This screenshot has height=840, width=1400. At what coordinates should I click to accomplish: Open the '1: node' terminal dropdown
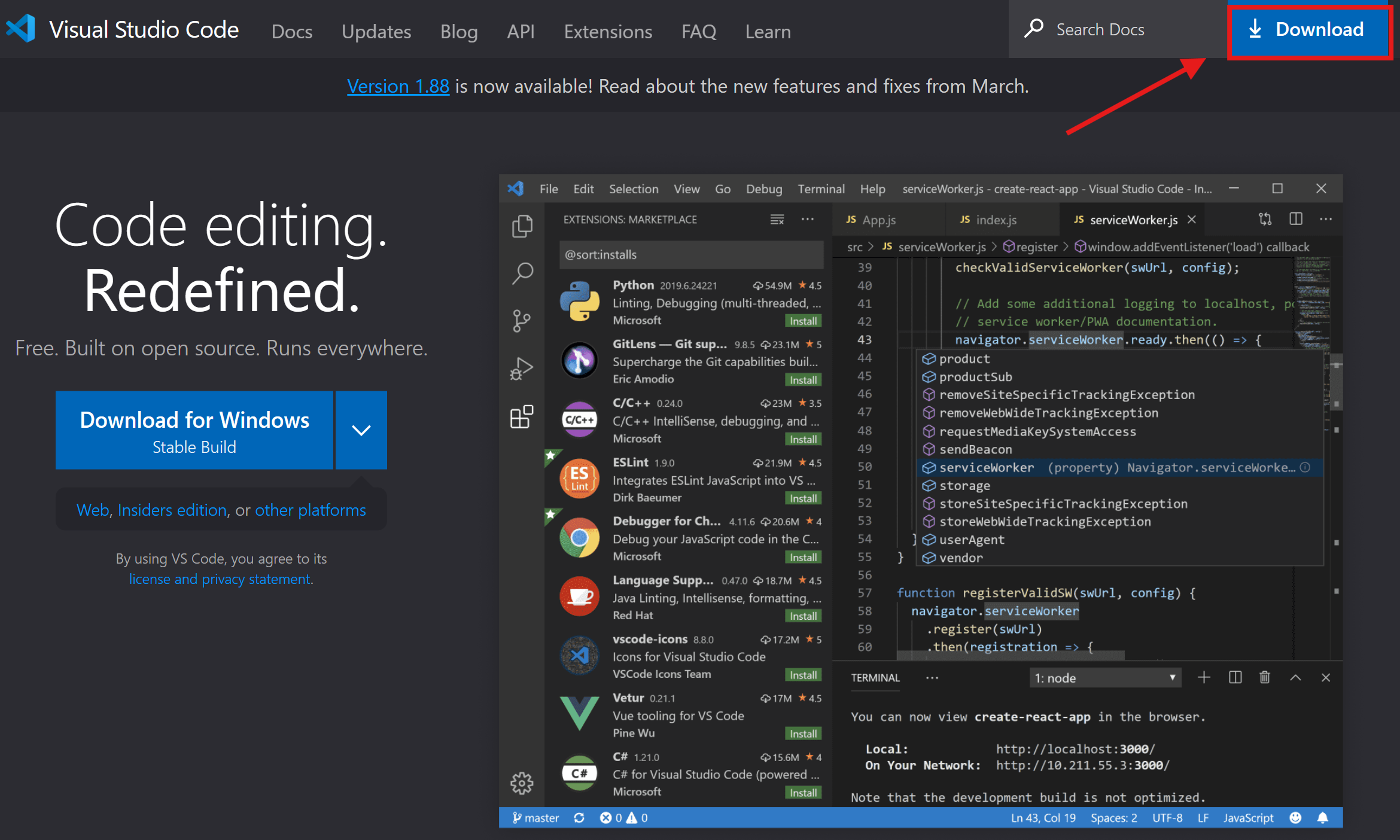1104,678
